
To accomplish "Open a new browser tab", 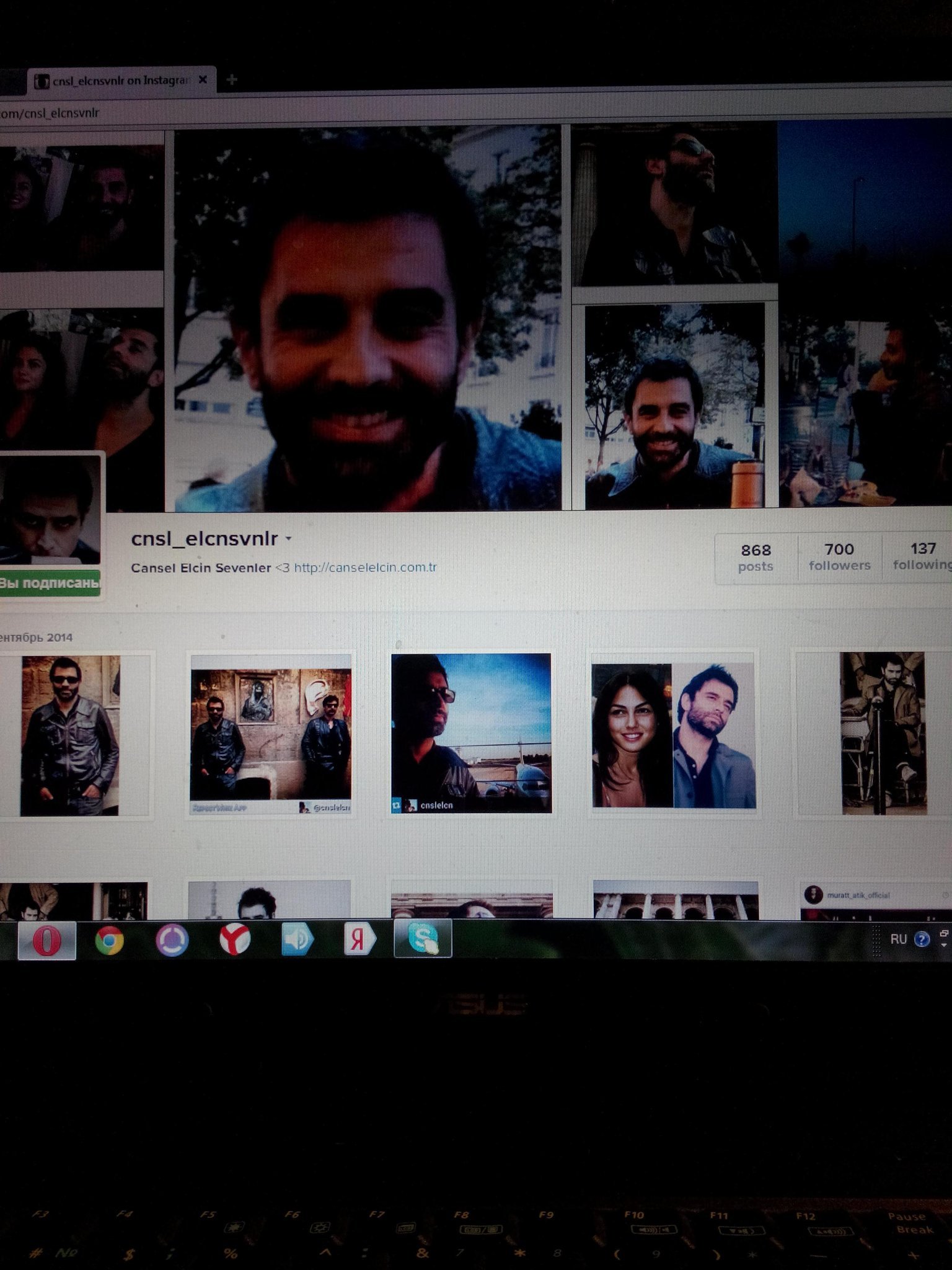I will 232,79.
